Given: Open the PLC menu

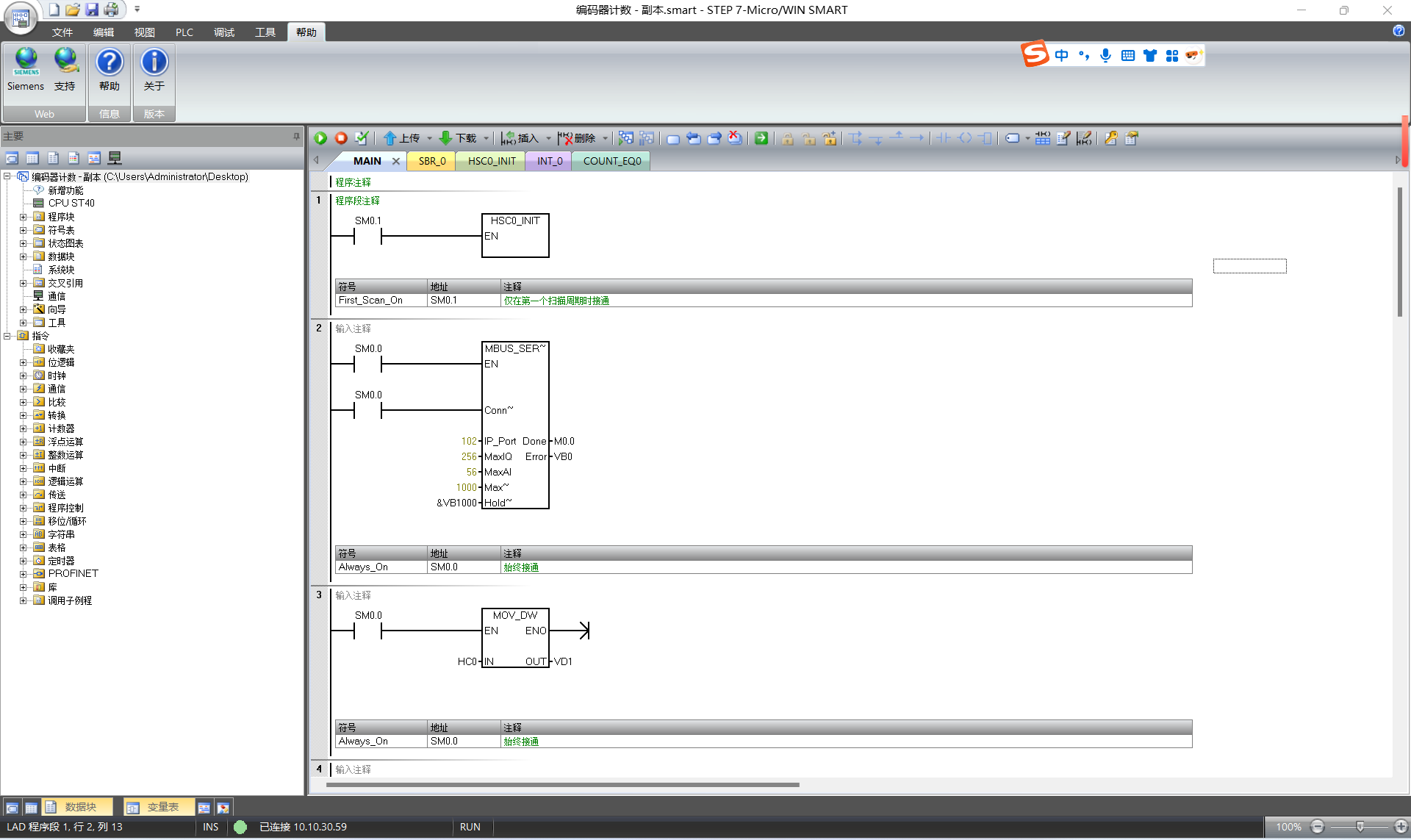Looking at the screenshot, I should click(x=184, y=32).
